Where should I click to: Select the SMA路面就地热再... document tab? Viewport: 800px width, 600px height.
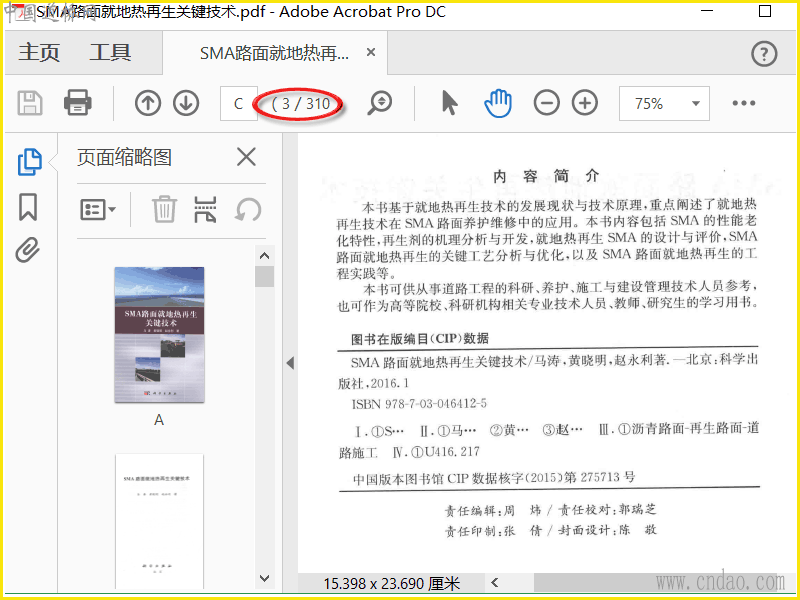tap(274, 53)
